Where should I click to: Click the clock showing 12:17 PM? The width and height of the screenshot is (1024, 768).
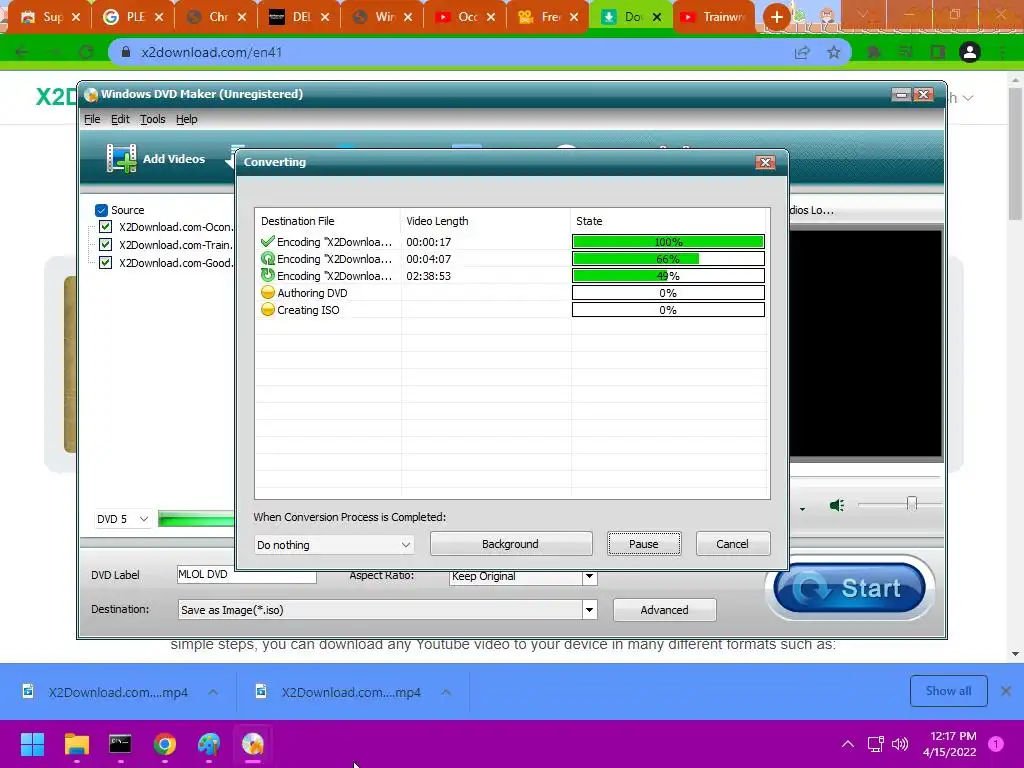tap(953, 736)
